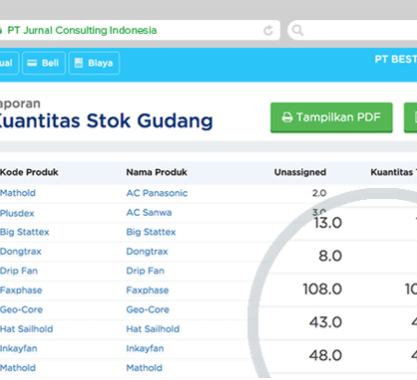Open Geo-Core product code link
The image size is (417, 380).
21,310
